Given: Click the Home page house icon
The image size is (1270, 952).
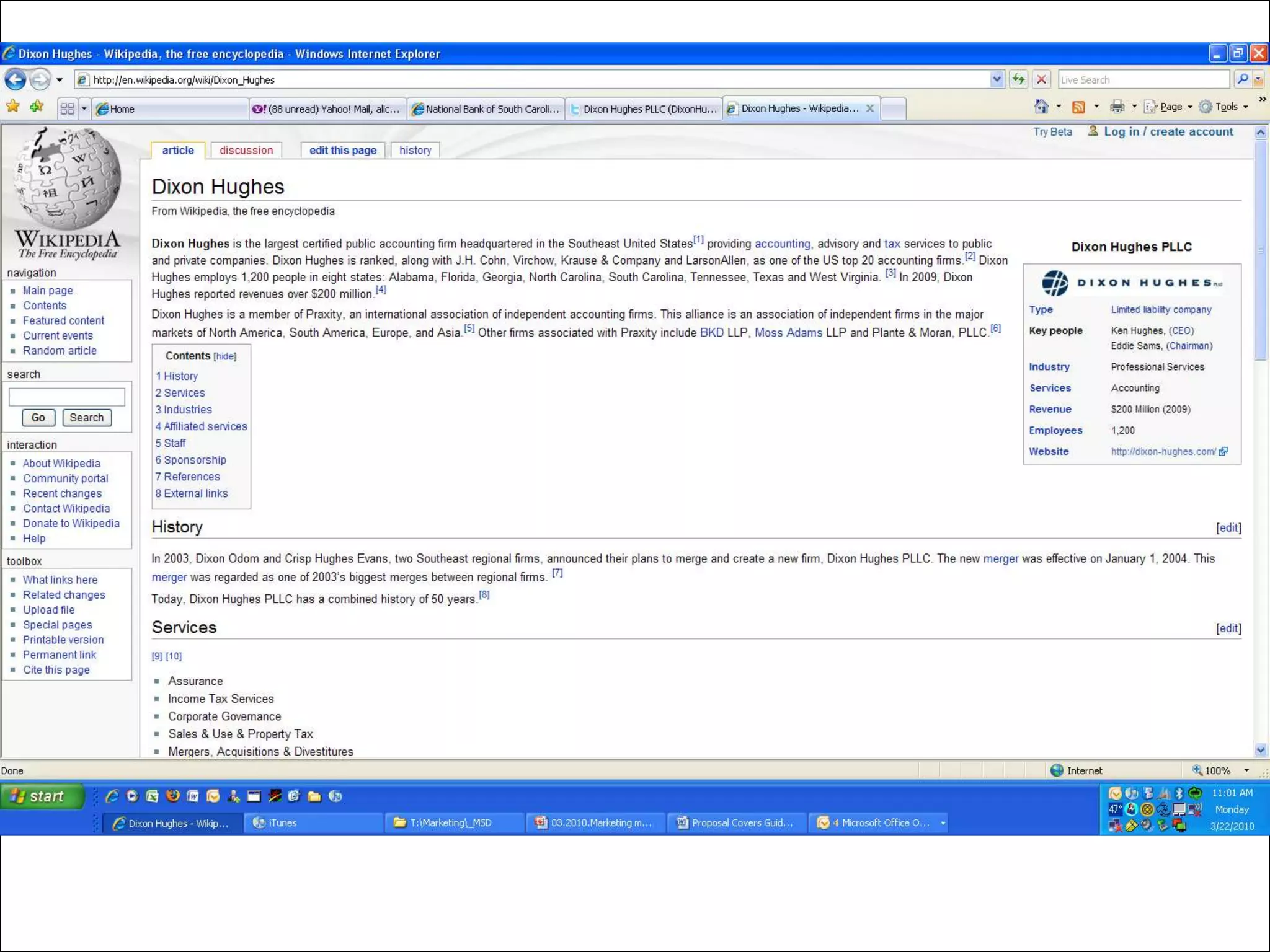Looking at the screenshot, I should coord(1041,107).
